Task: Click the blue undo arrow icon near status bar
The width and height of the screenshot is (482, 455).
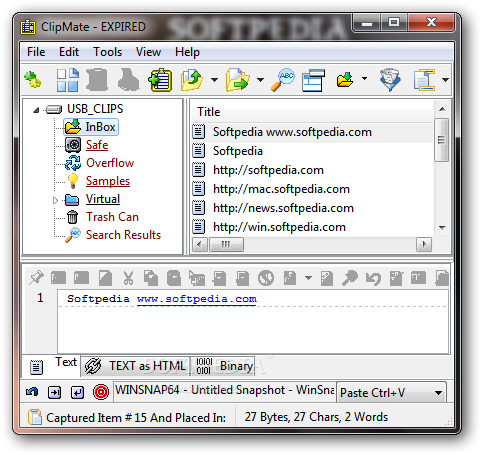Action: 32,392
